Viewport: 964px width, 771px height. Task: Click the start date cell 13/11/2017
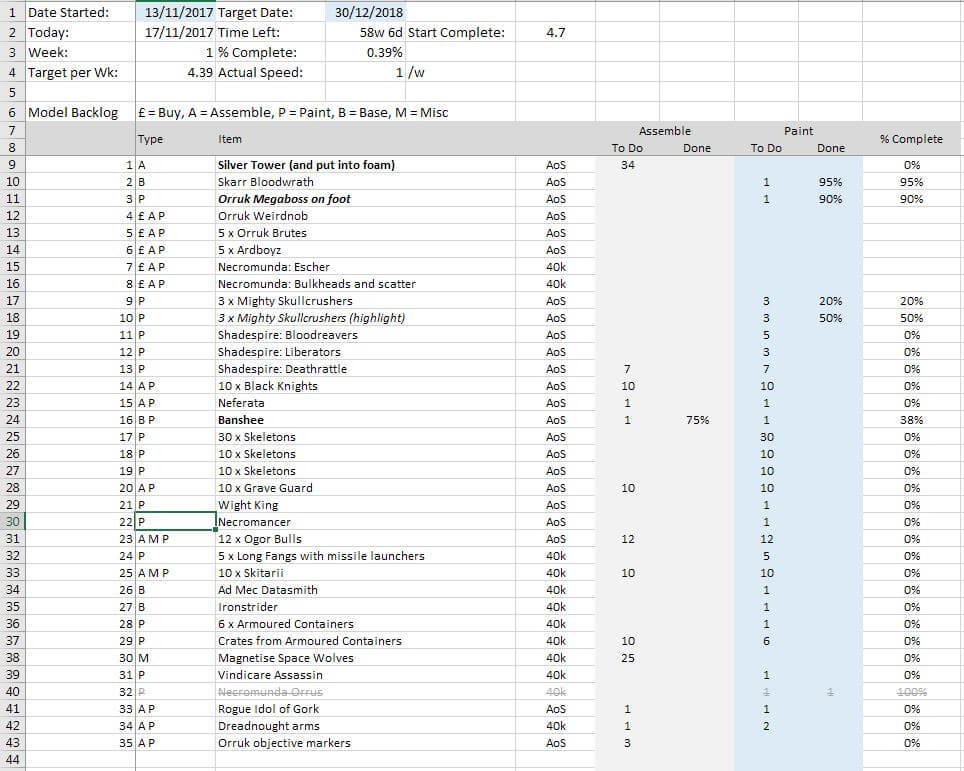[x=175, y=12]
